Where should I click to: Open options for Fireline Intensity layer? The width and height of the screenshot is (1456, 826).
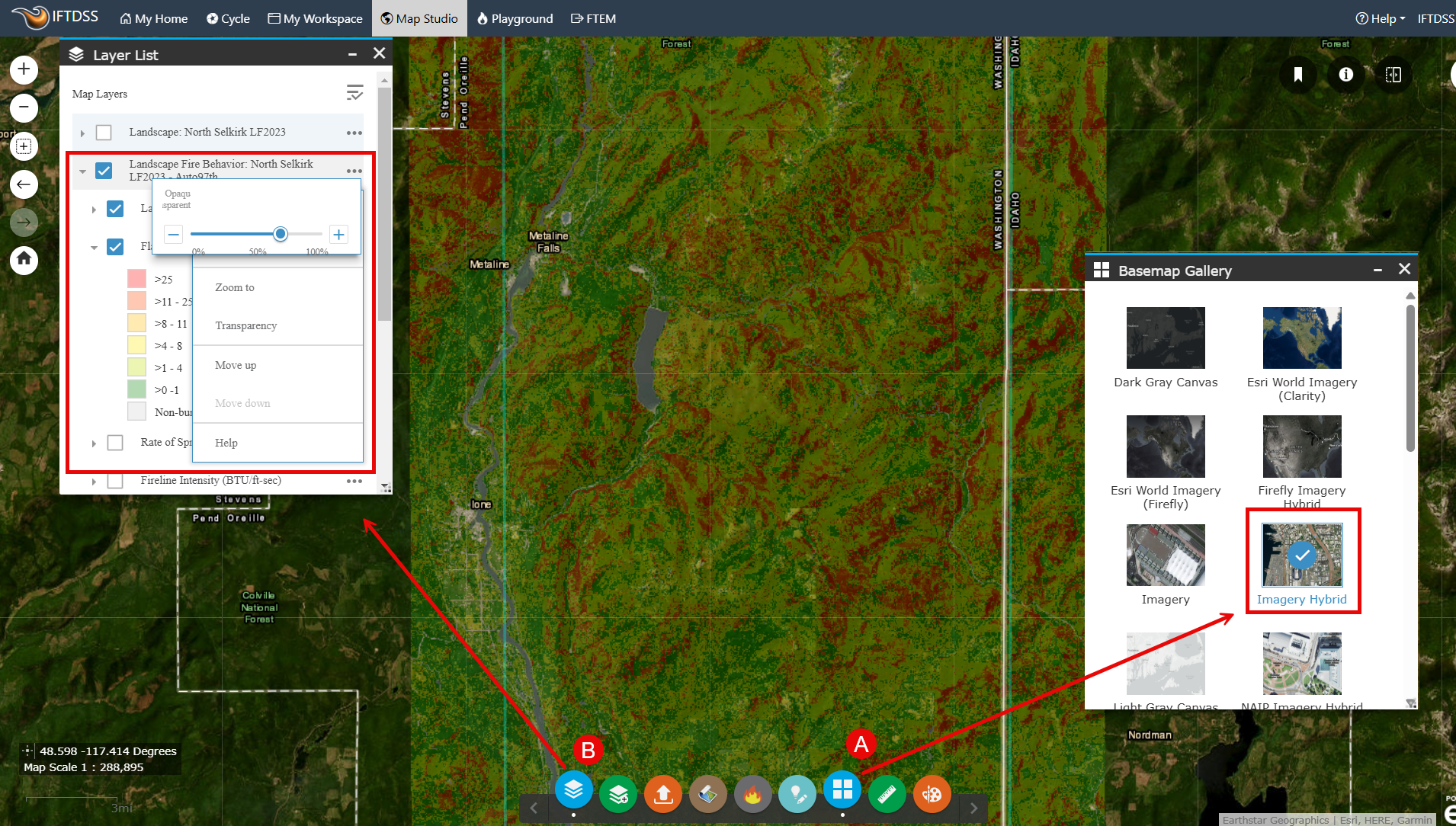[354, 481]
